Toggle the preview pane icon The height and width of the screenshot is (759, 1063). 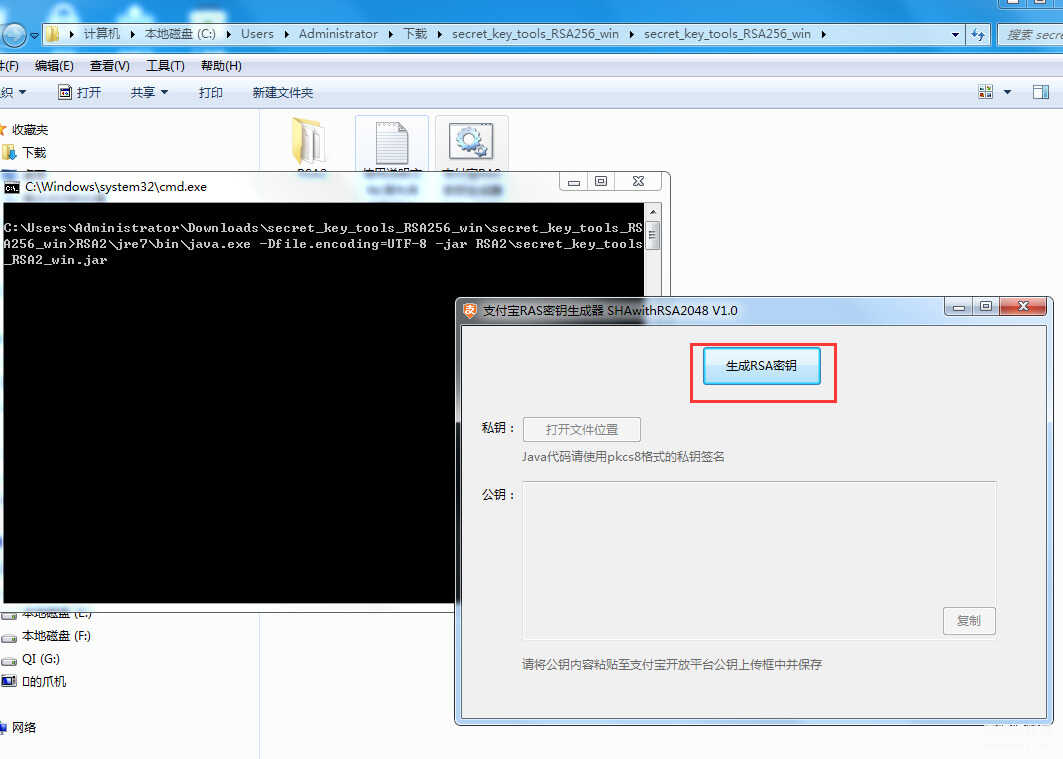click(x=1041, y=92)
